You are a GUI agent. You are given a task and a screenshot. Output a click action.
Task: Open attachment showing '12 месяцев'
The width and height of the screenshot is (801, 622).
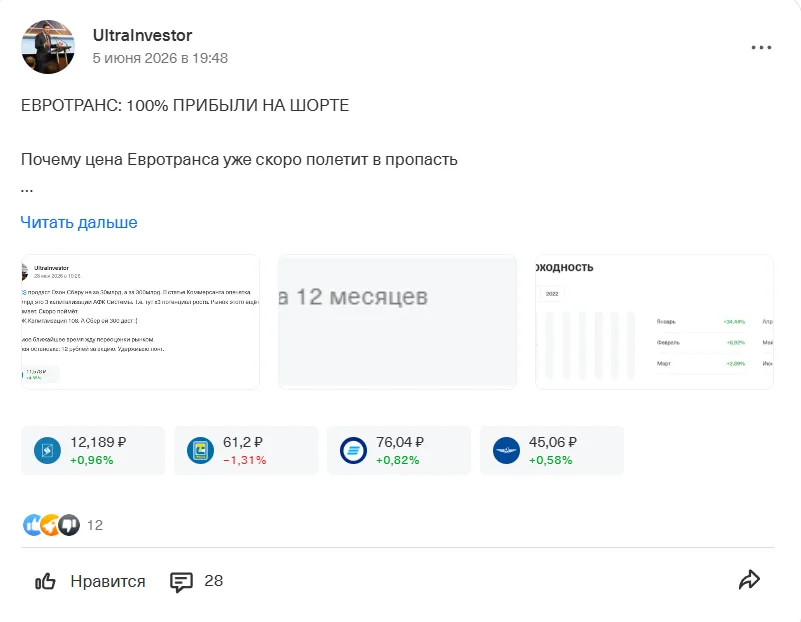(x=397, y=322)
